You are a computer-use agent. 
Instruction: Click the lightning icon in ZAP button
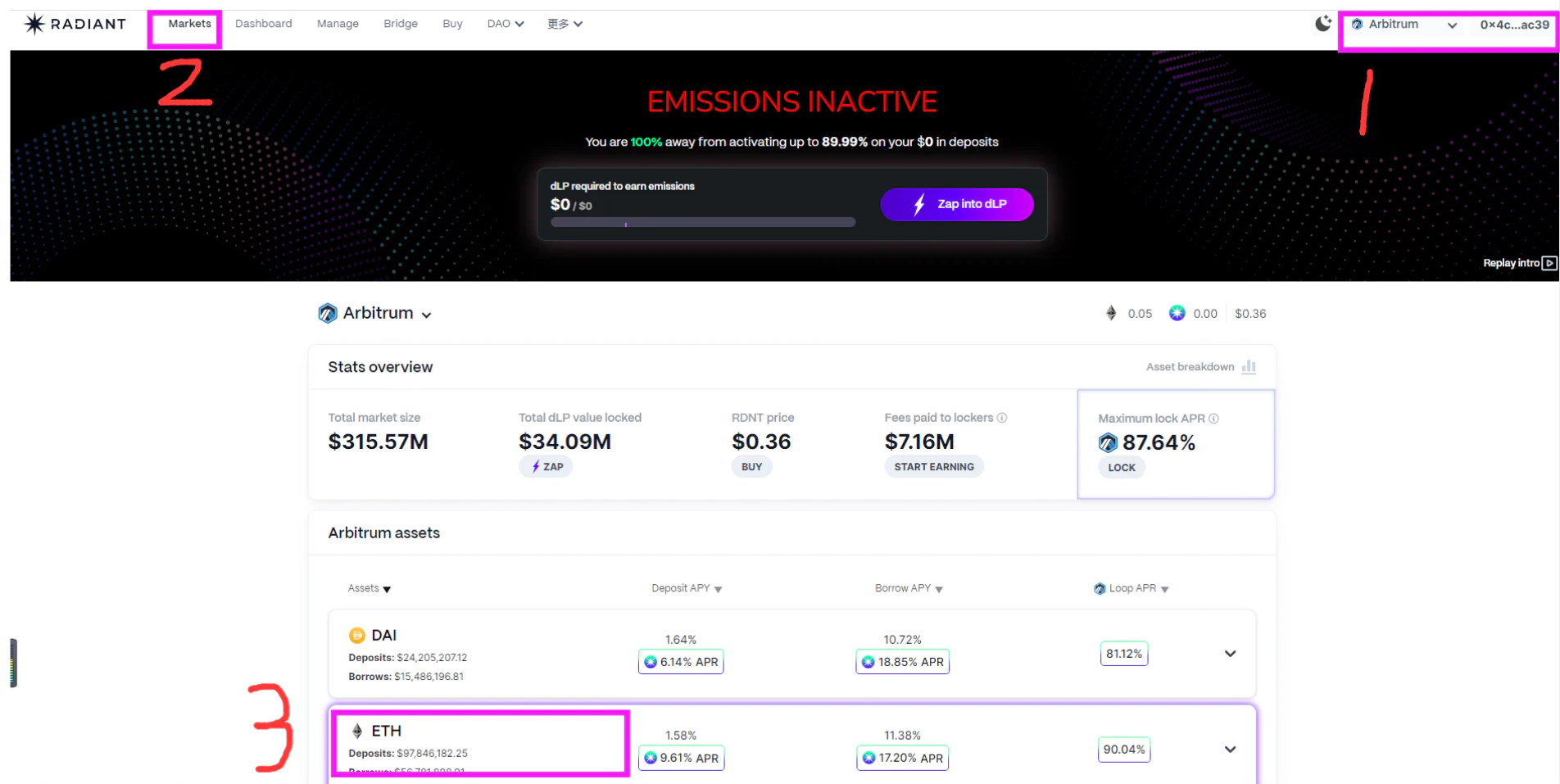(536, 467)
